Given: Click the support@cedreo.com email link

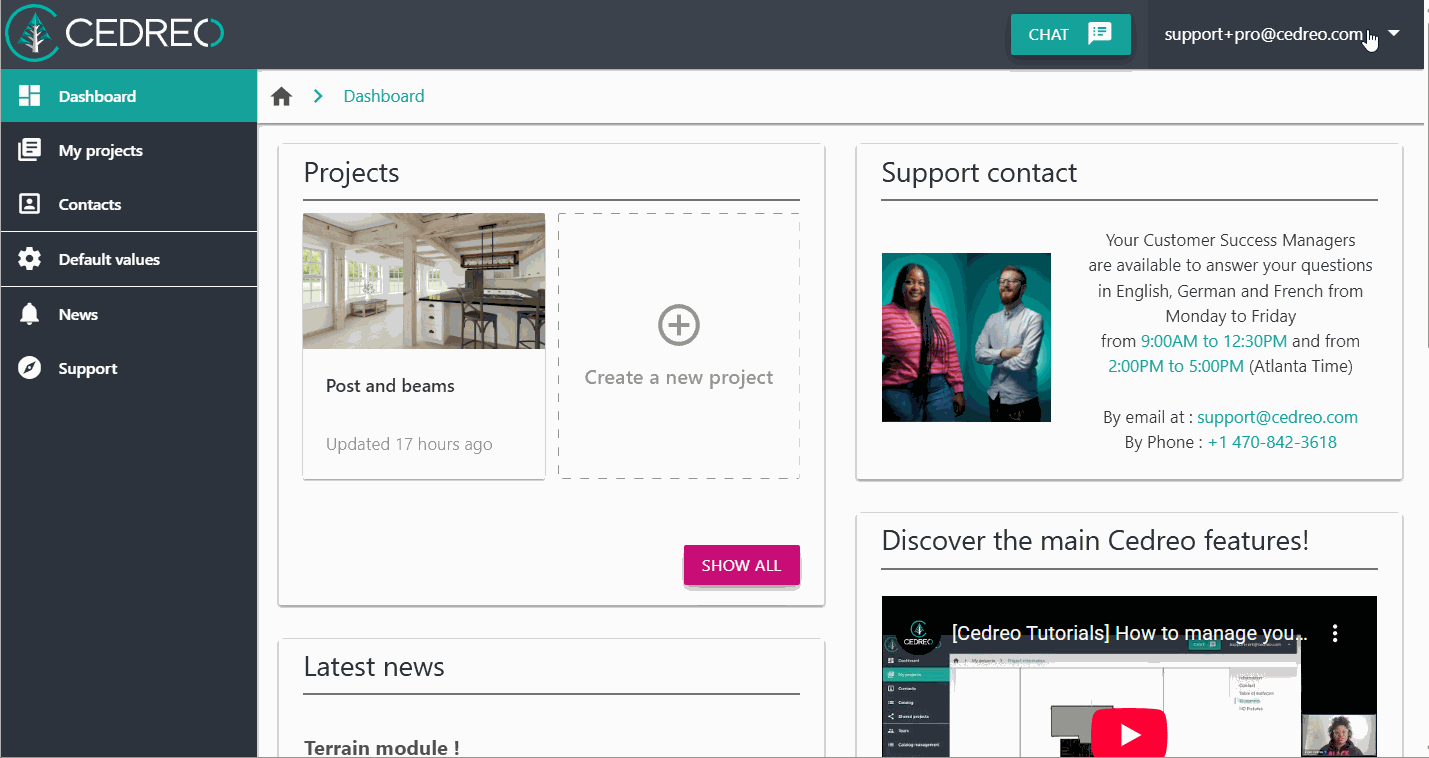Looking at the screenshot, I should click(x=1277, y=417).
